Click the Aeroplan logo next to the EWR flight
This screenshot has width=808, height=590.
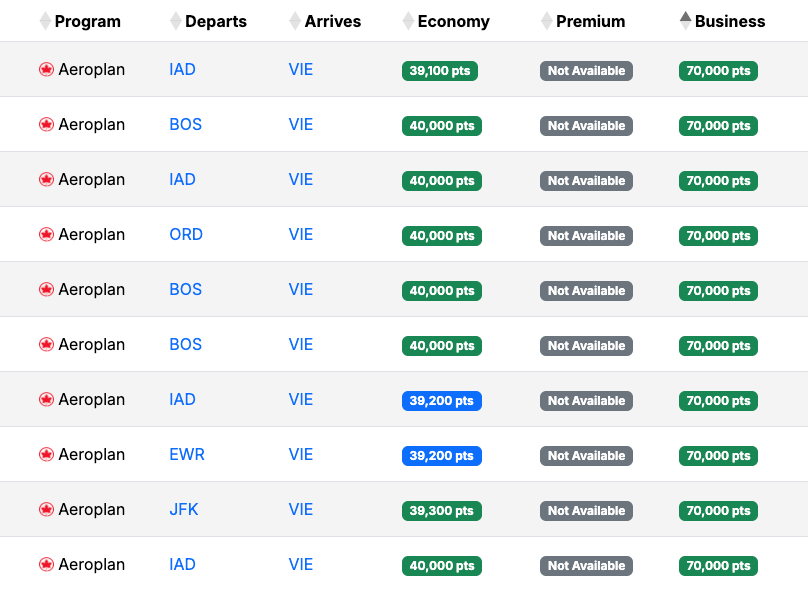(47, 454)
